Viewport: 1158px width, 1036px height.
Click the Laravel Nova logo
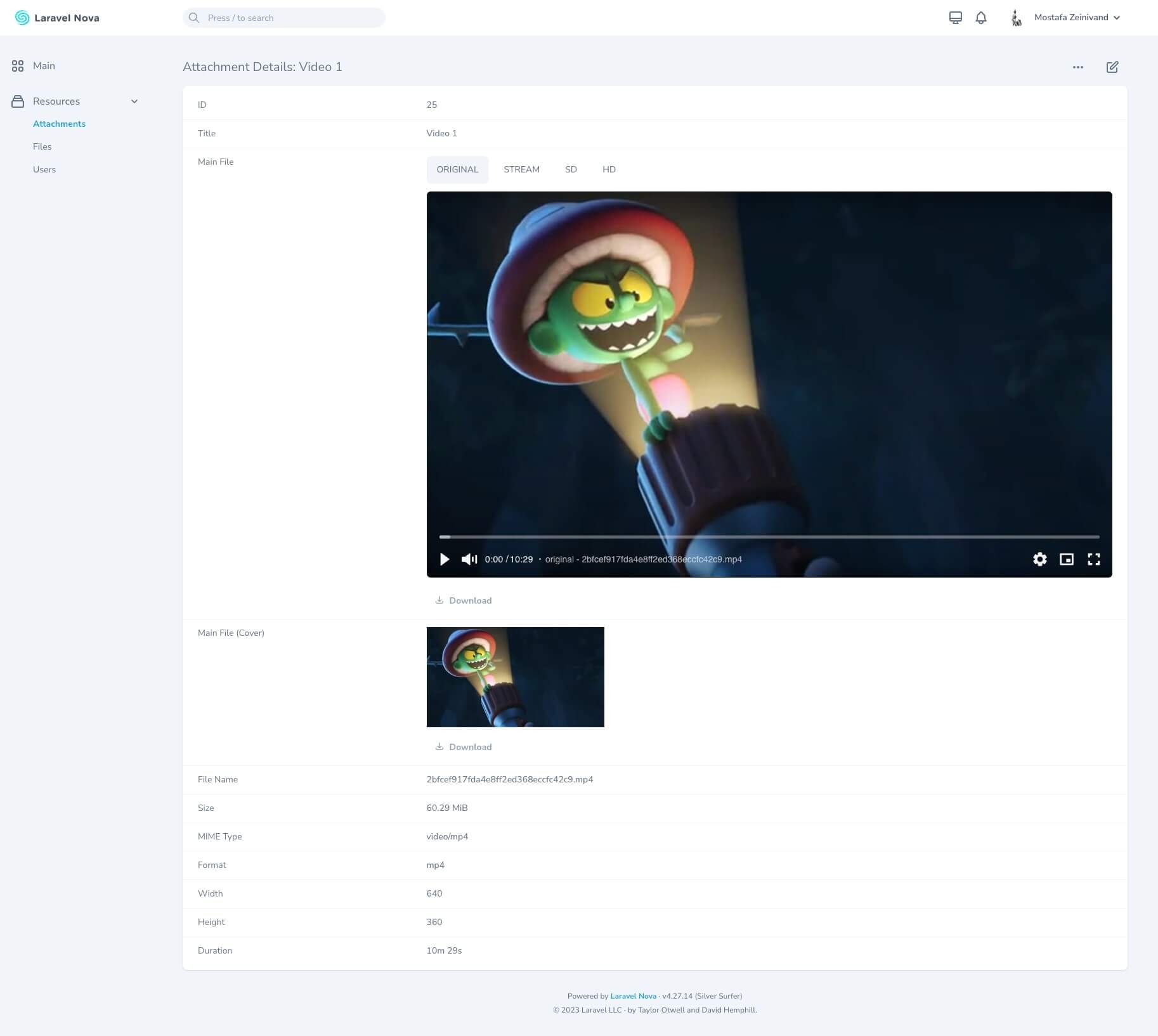tap(57, 18)
